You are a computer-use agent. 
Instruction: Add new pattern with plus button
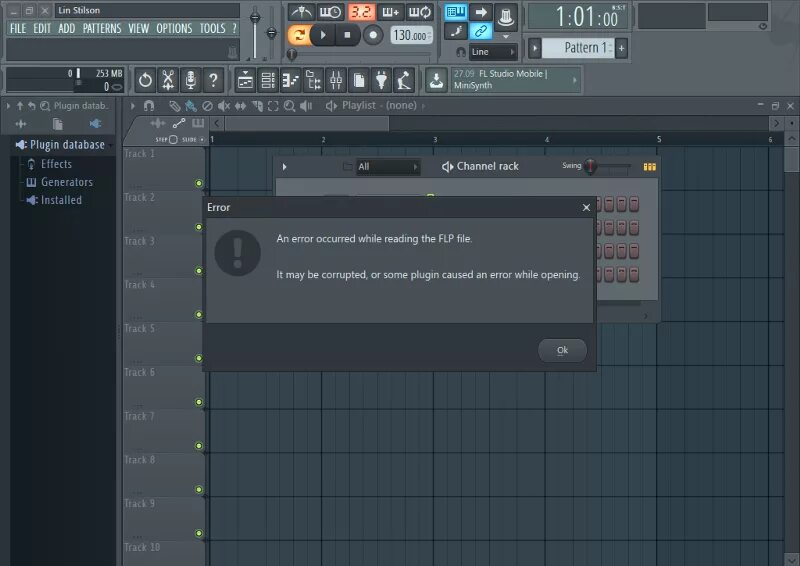click(621, 48)
